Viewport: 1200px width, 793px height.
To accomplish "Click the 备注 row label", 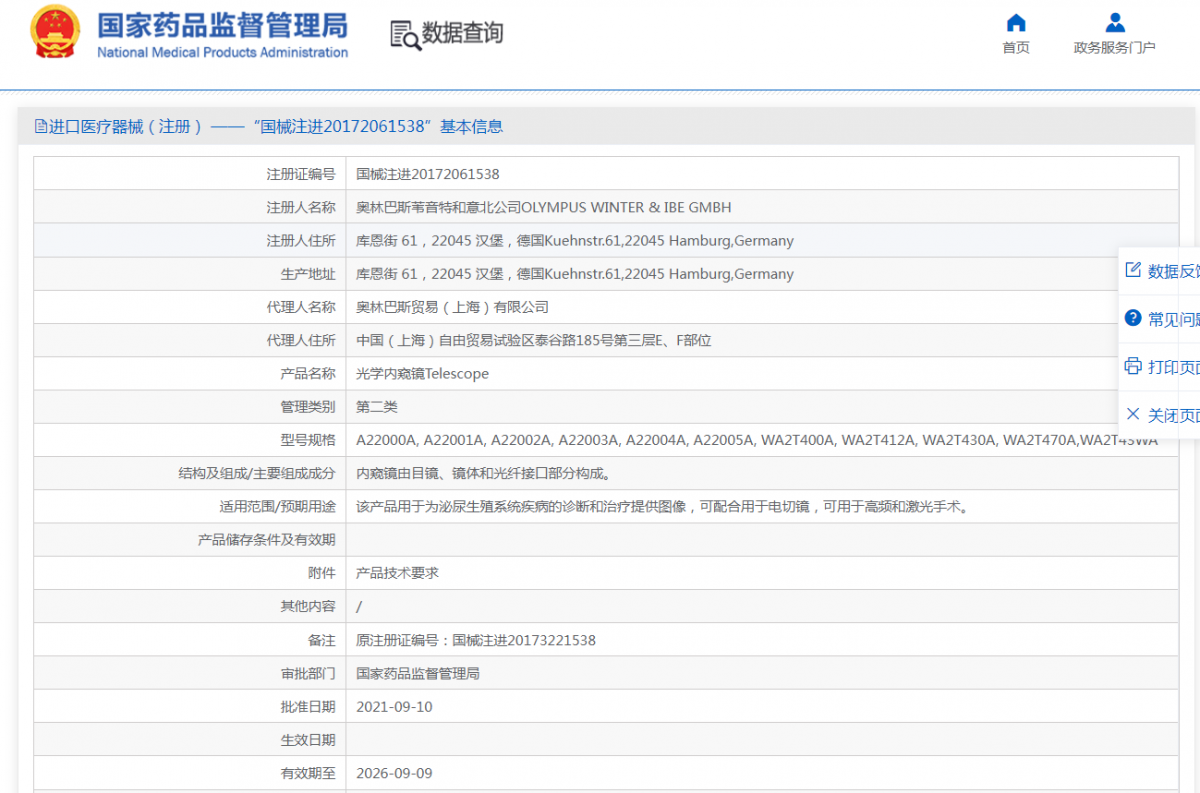I will point(322,640).
